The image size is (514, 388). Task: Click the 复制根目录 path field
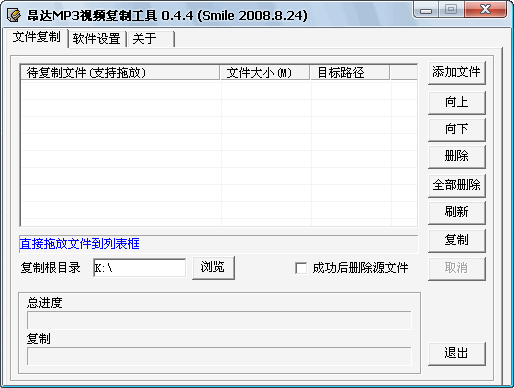139,268
